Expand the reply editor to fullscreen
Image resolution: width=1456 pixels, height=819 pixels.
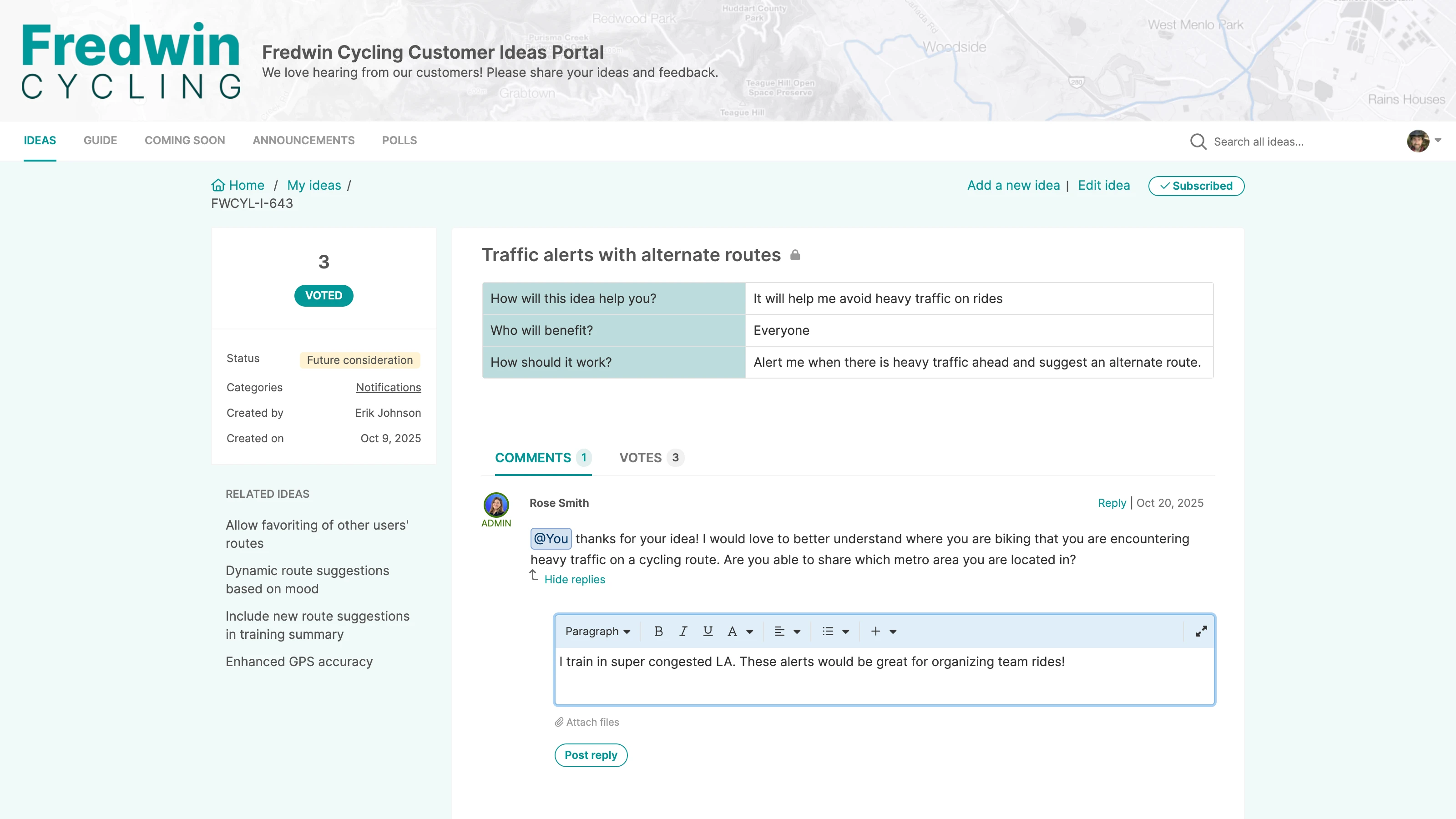[x=1201, y=632]
